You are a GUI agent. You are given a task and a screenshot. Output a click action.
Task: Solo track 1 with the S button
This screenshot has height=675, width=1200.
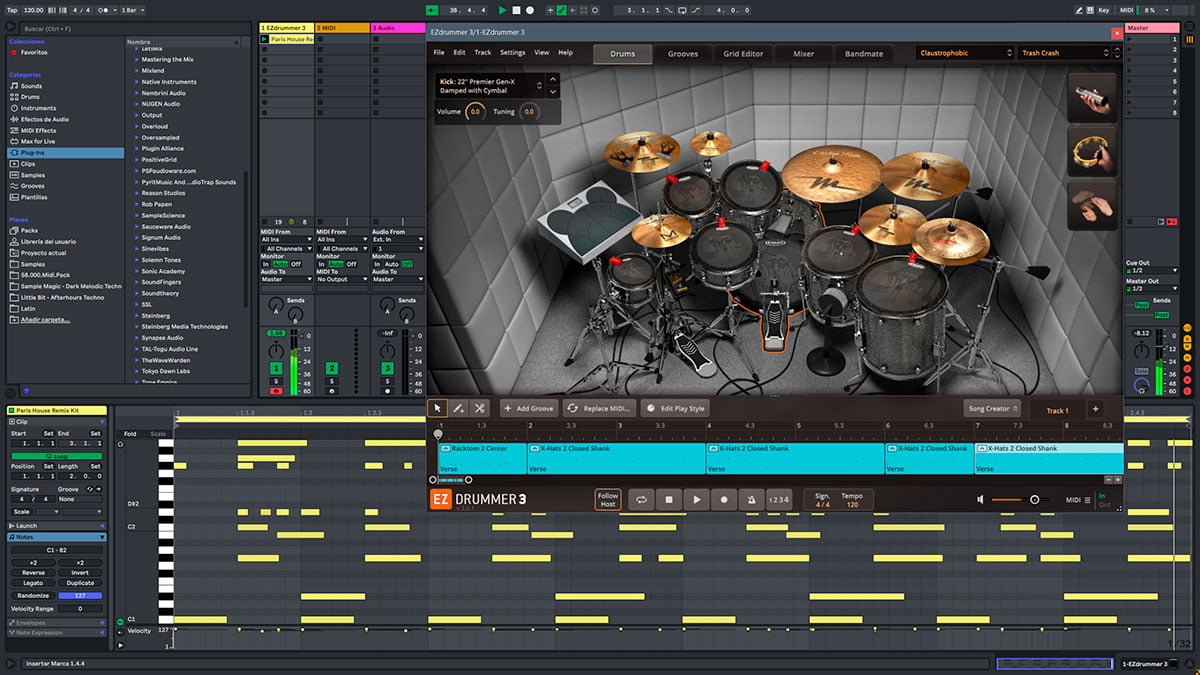pos(276,380)
